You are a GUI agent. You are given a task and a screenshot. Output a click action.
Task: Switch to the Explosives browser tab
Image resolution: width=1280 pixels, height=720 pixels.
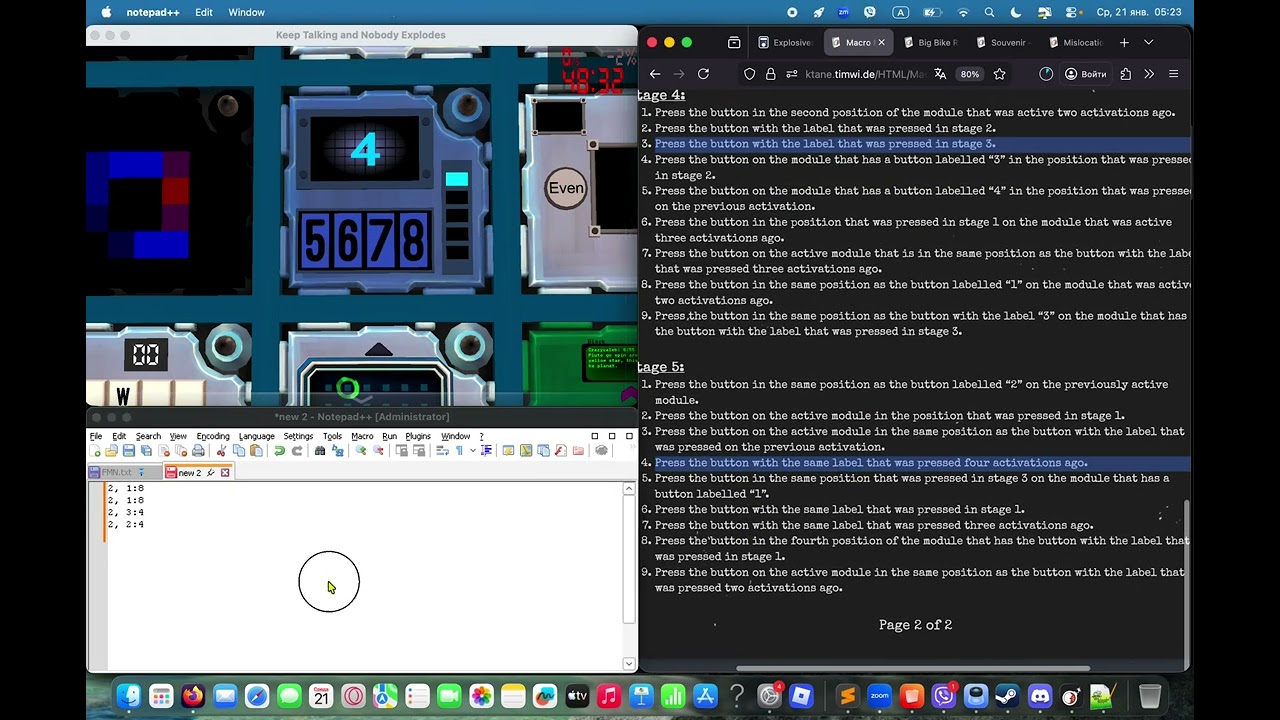pos(785,43)
